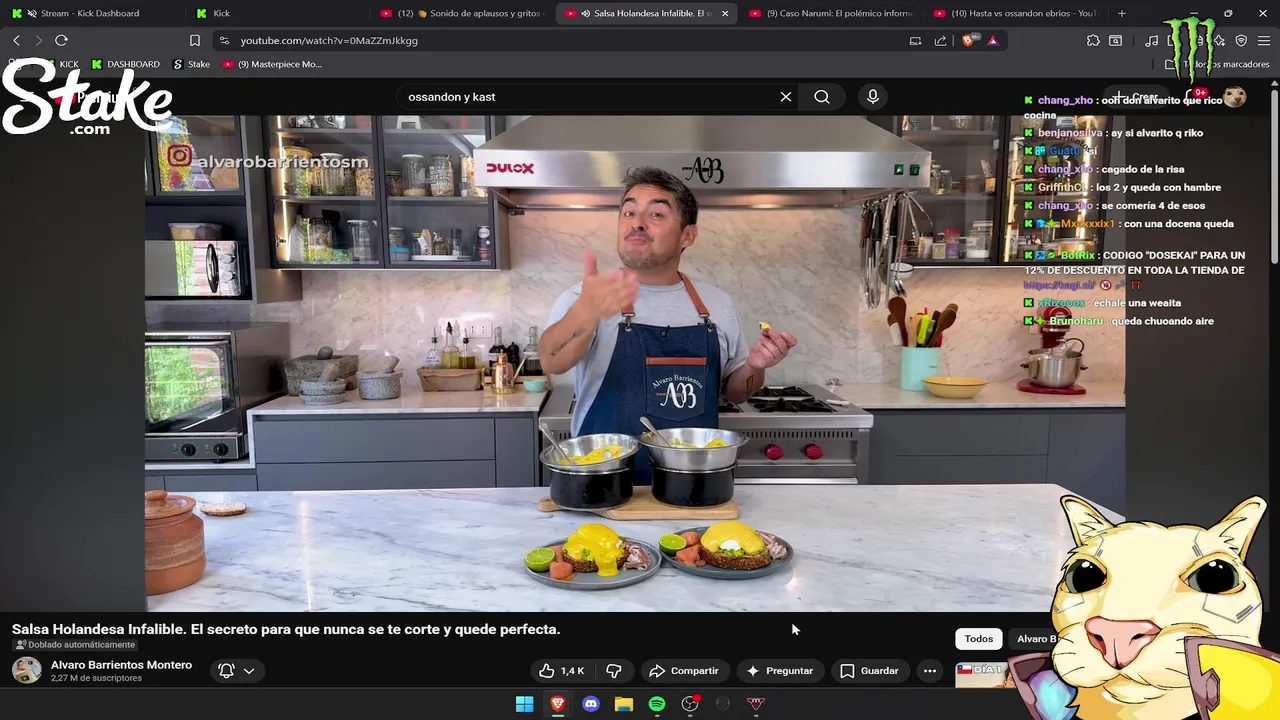Open Brave VPN shield icon
The height and width of the screenshot is (720, 1280).
click(x=1241, y=41)
